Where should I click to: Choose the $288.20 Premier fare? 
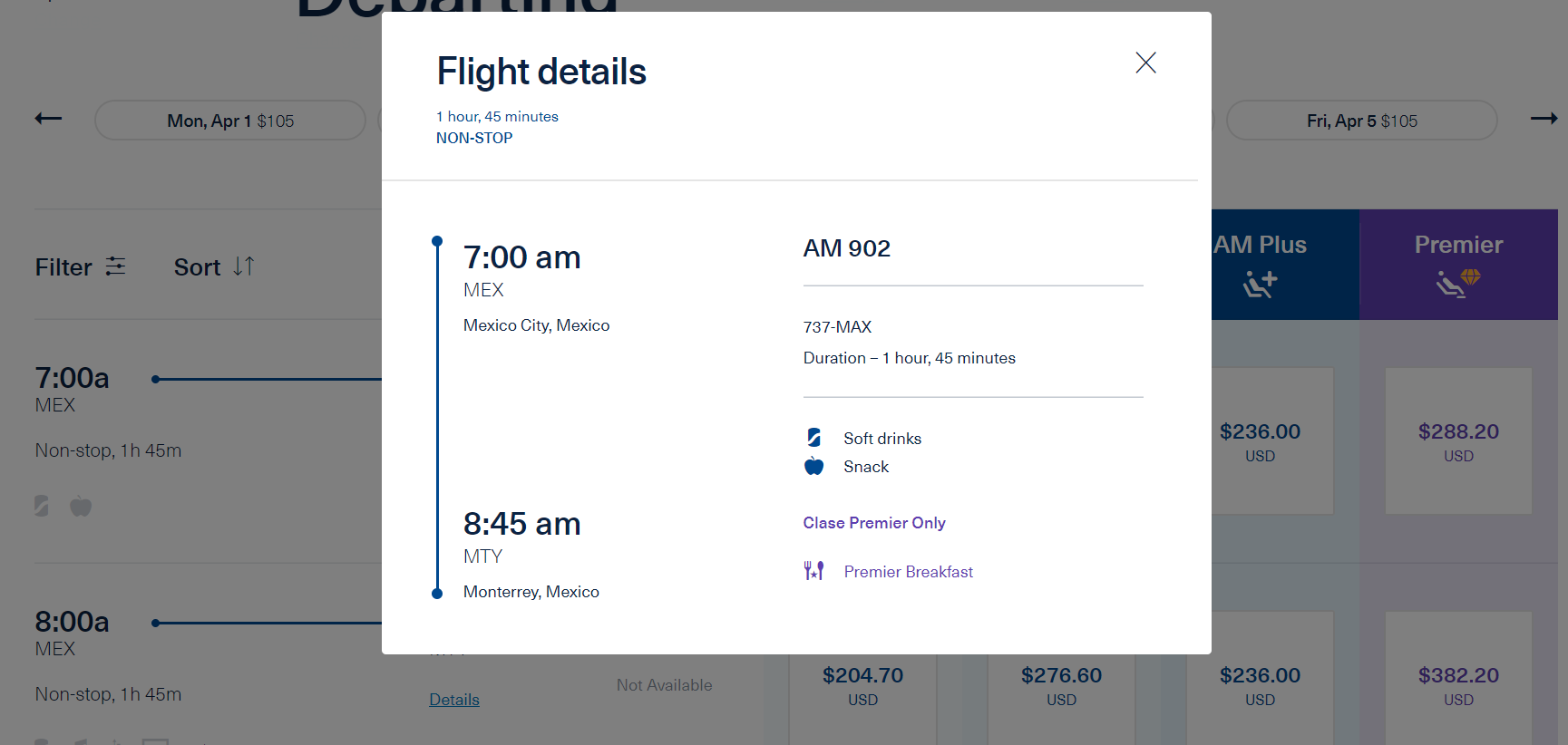click(x=1458, y=441)
